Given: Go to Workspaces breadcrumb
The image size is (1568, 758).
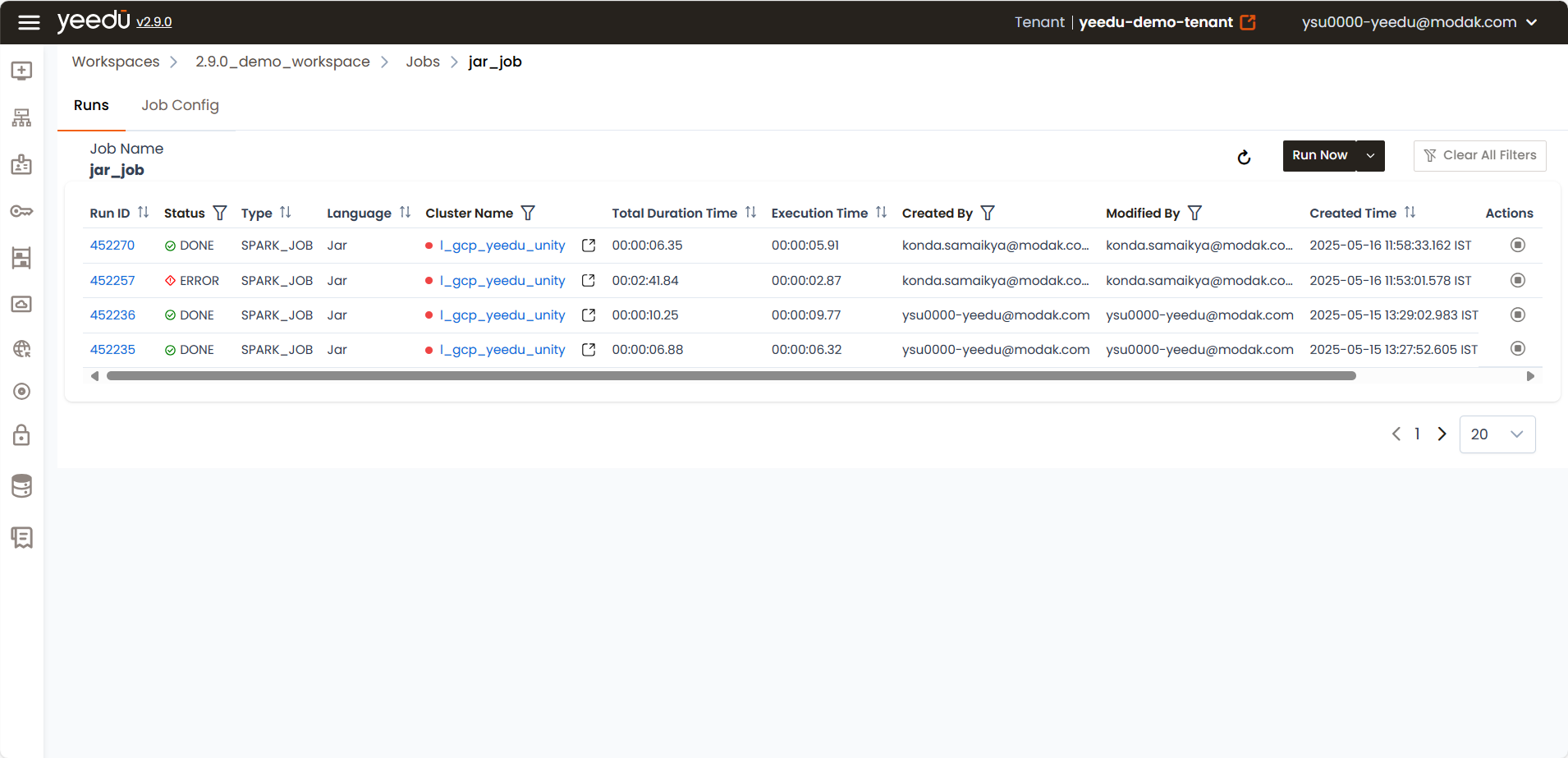Looking at the screenshot, I should (x=116, y=62).
